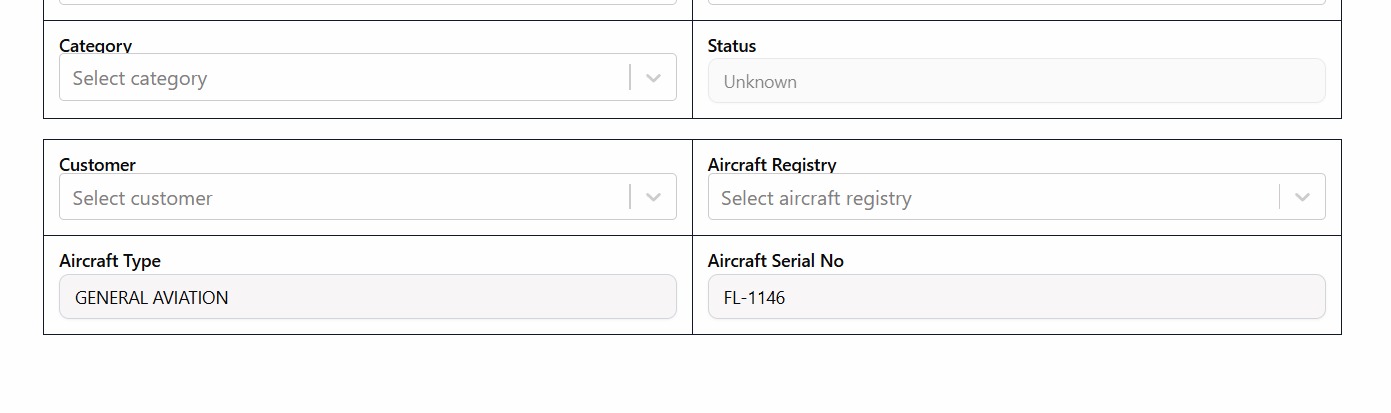Focus the Status field showing Unknown
The width and height of the screenshot is (1391, 413).
click(1016, 81)
